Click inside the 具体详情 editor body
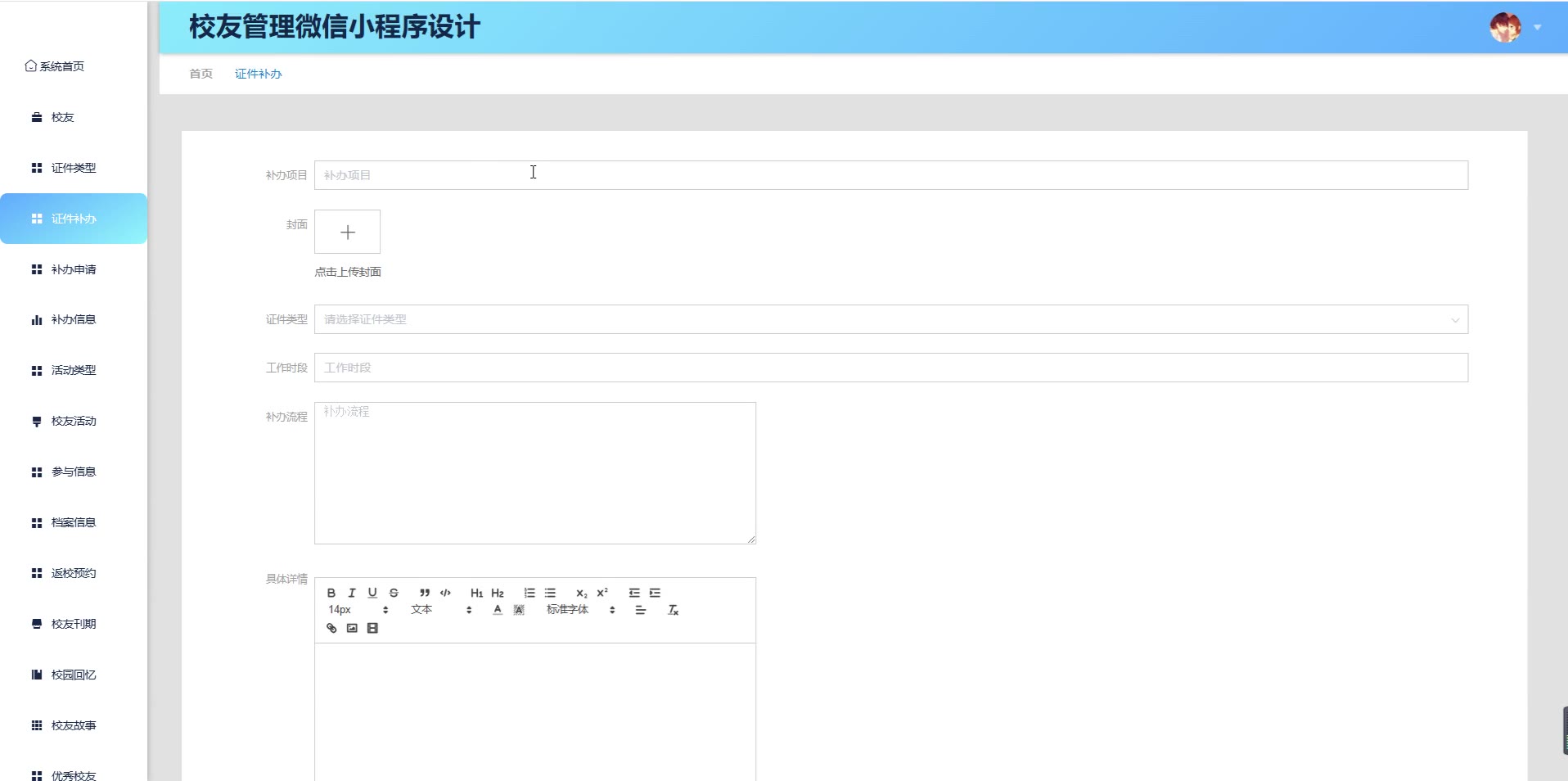Image resolution: width=1568 pixels, height=781 pixels. tap(535, 711)
